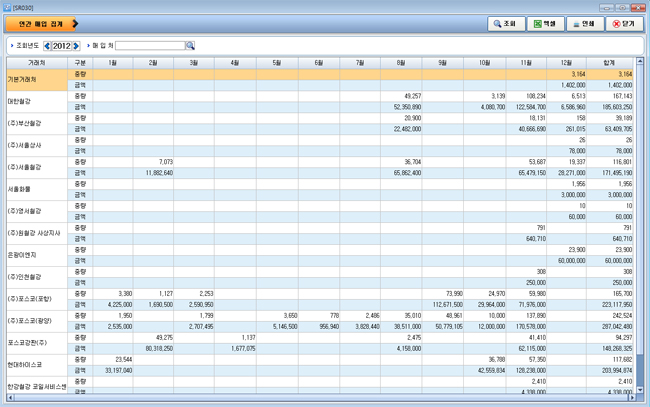Image resolution: width=650 pixels, height=407 pixels.
Task: Select the (주)원철강 사상지사 vendor row
Action: 37,233
